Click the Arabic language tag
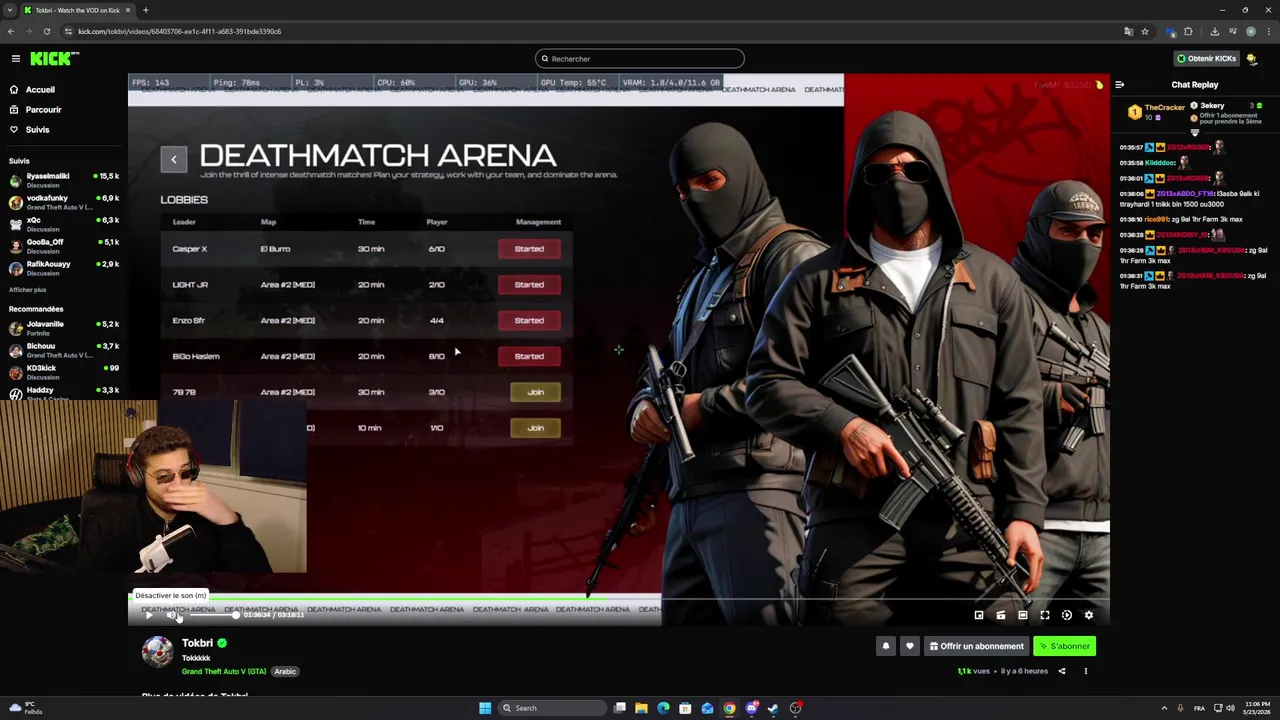This screenshot has height=720, width=1280. click(x=285, y=672)
